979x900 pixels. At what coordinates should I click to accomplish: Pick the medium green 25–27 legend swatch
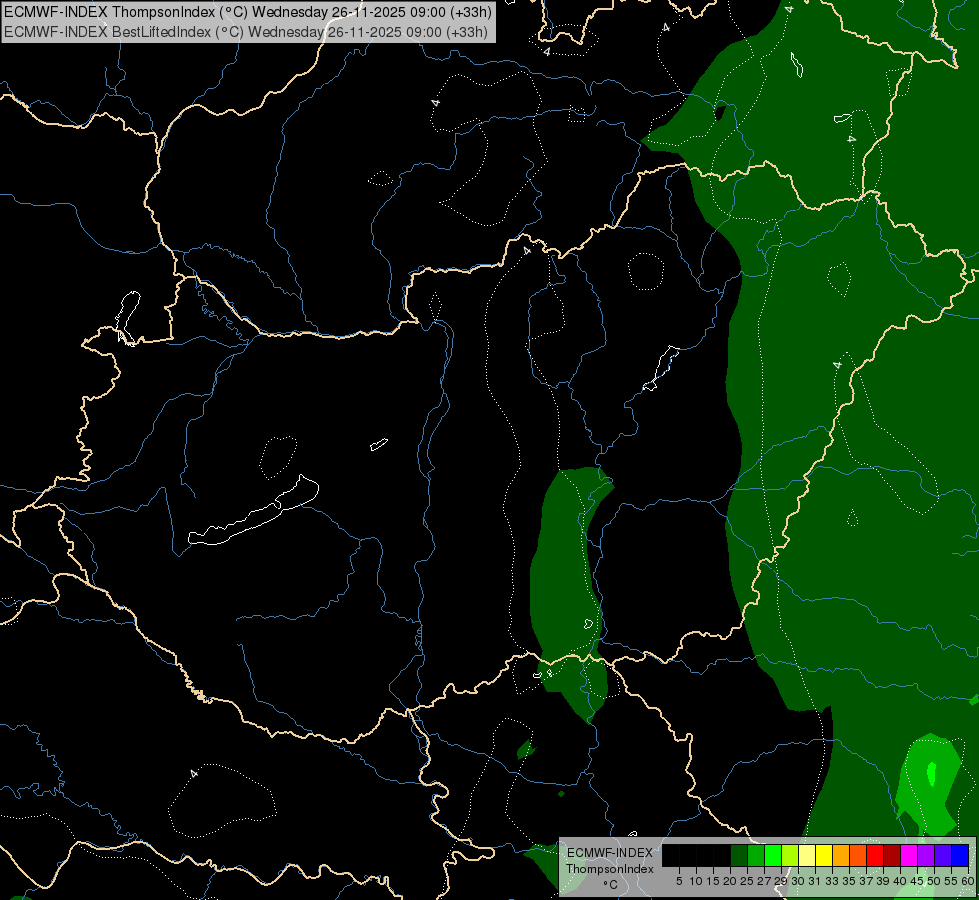(756, 855)
